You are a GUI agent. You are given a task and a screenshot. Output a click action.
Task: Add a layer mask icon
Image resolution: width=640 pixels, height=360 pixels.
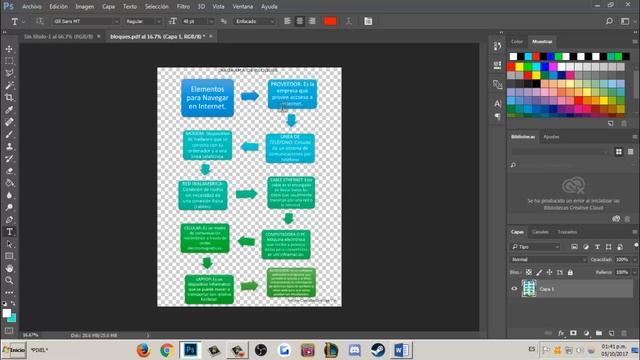[x=573, y=333]
